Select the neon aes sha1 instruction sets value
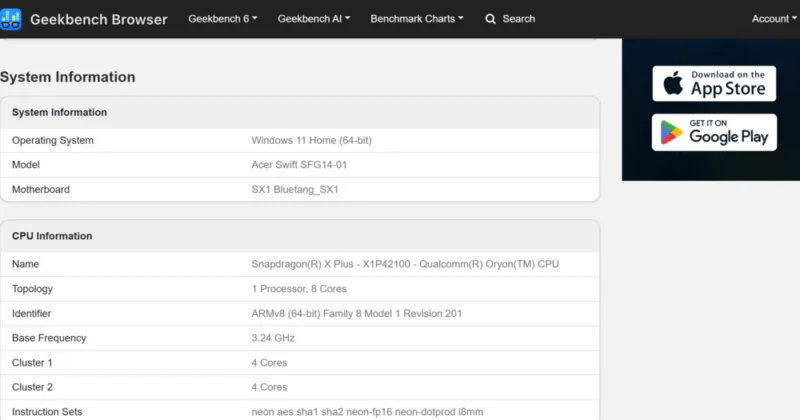The image size is (800, 420). (x=367, y=412)
